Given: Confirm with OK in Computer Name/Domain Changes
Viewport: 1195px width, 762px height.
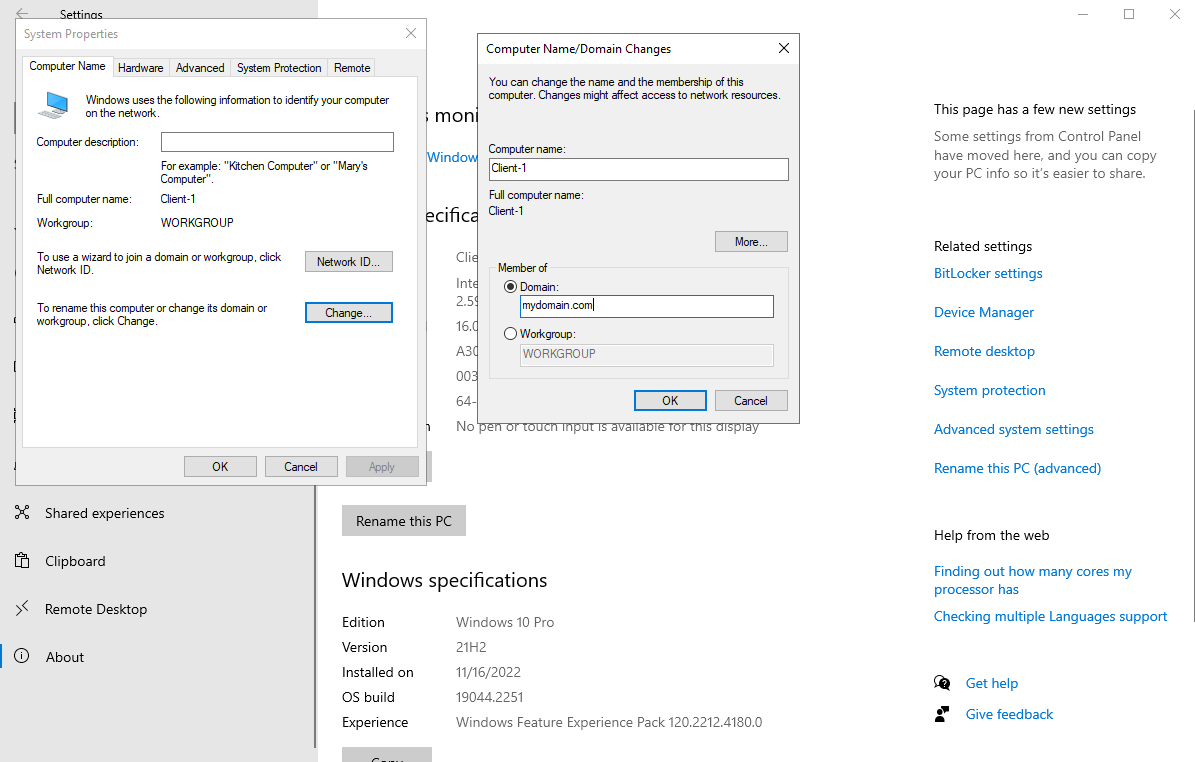Looking at the screenshot, I should [670, 401].
